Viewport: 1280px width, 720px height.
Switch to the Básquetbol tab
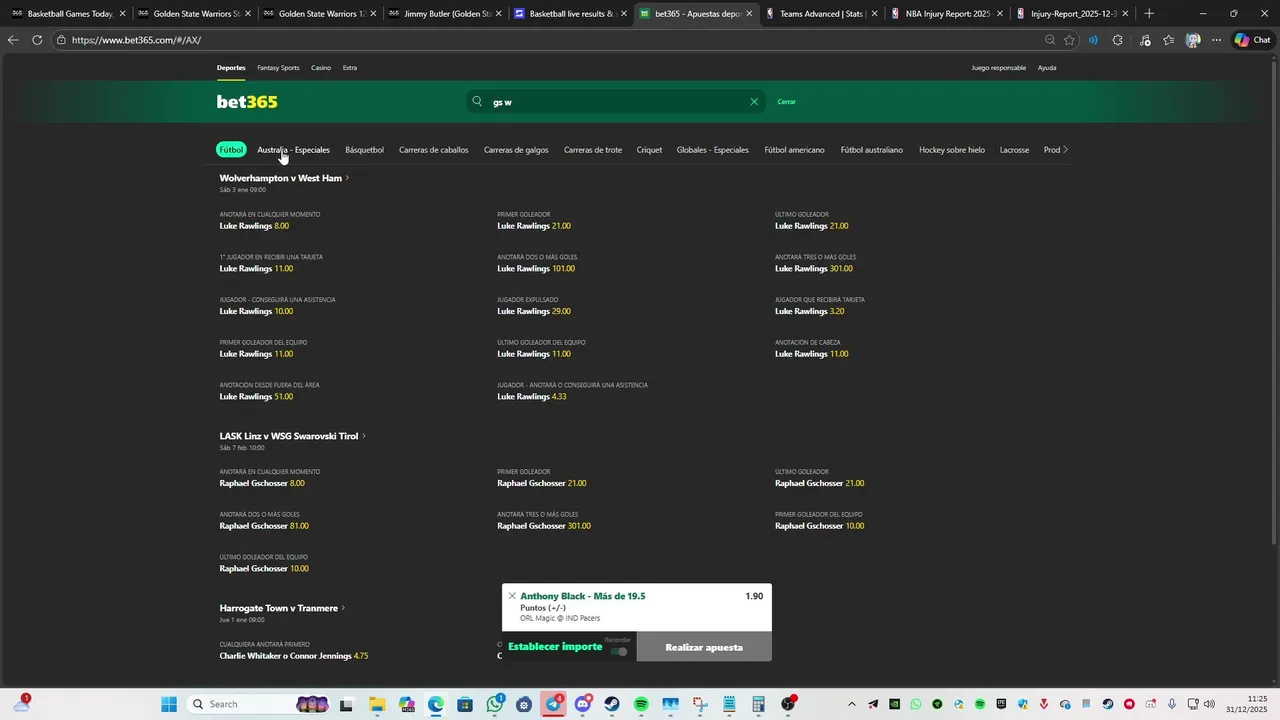(x=364, y=150)
